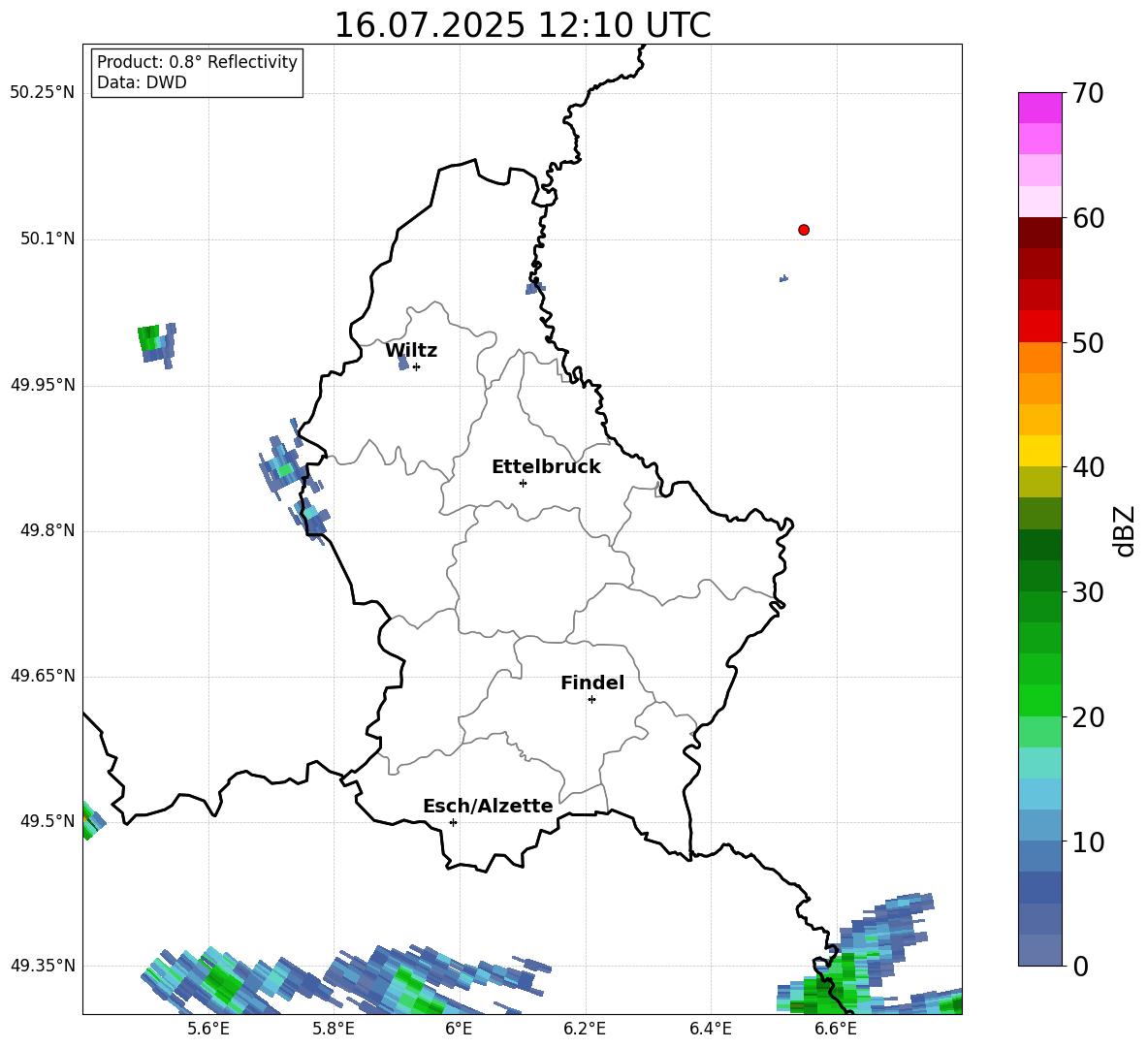
Task: Click the Findel station cross marker
Action: (x=591, y=700)
